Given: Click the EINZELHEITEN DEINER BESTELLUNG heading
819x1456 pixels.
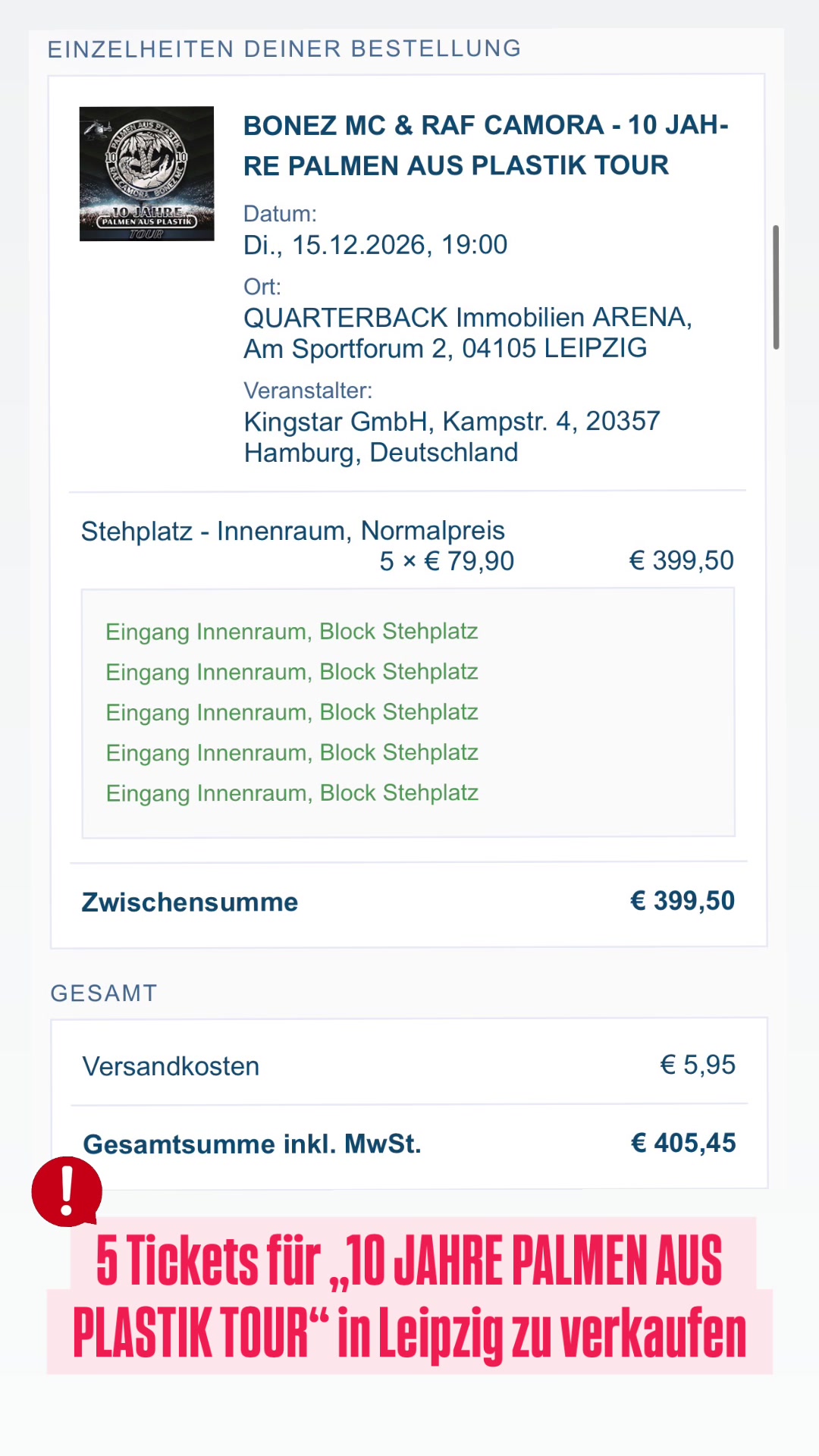Looking at the screenshot, I should (284, 49).
